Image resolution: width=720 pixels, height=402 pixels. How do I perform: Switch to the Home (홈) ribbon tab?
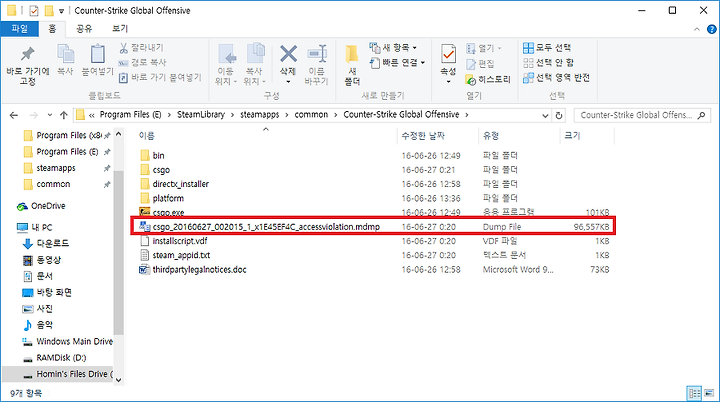pyautogui.click(x=52, y=29)
